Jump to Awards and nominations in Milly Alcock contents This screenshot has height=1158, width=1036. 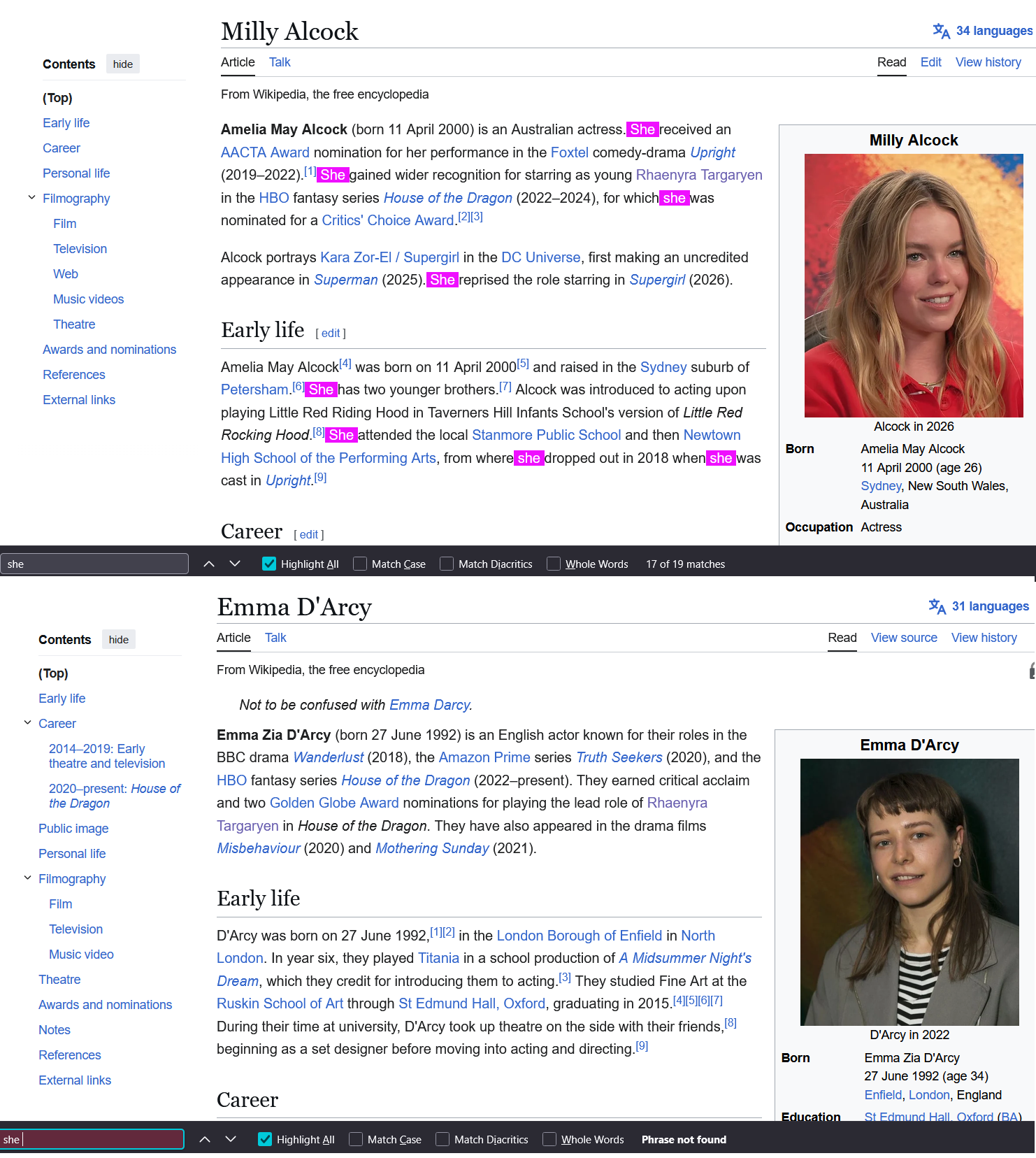coord(109,350)
